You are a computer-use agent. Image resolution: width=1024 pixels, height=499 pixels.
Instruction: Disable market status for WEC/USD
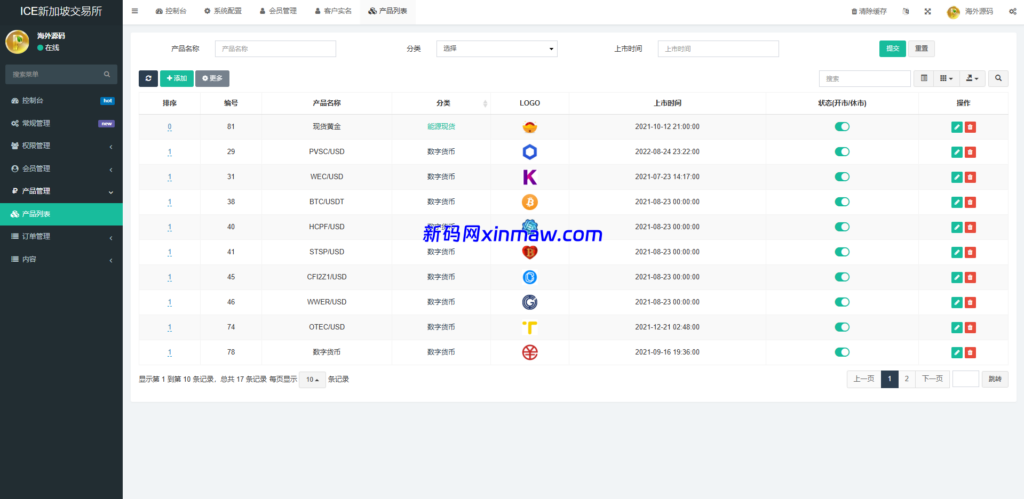pyautogui.click(x=842, y=177)
